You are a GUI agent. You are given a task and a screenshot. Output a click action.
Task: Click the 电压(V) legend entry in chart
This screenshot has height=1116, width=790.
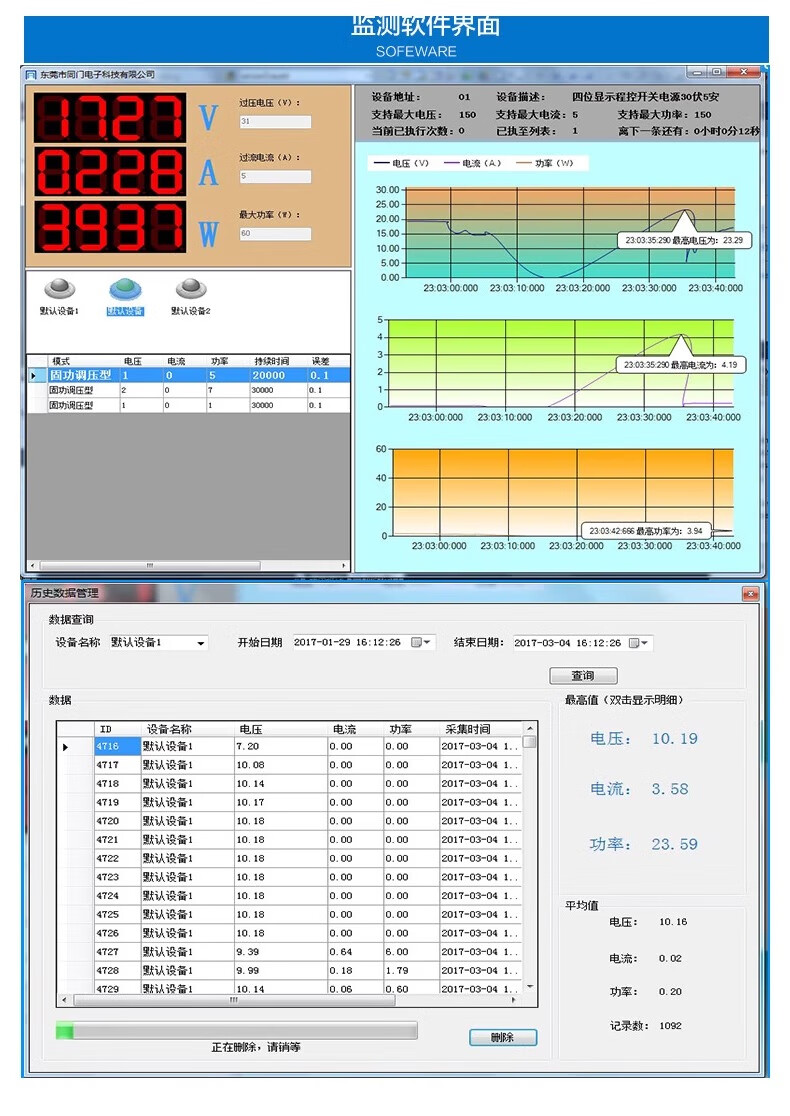[x=402, y=163]
